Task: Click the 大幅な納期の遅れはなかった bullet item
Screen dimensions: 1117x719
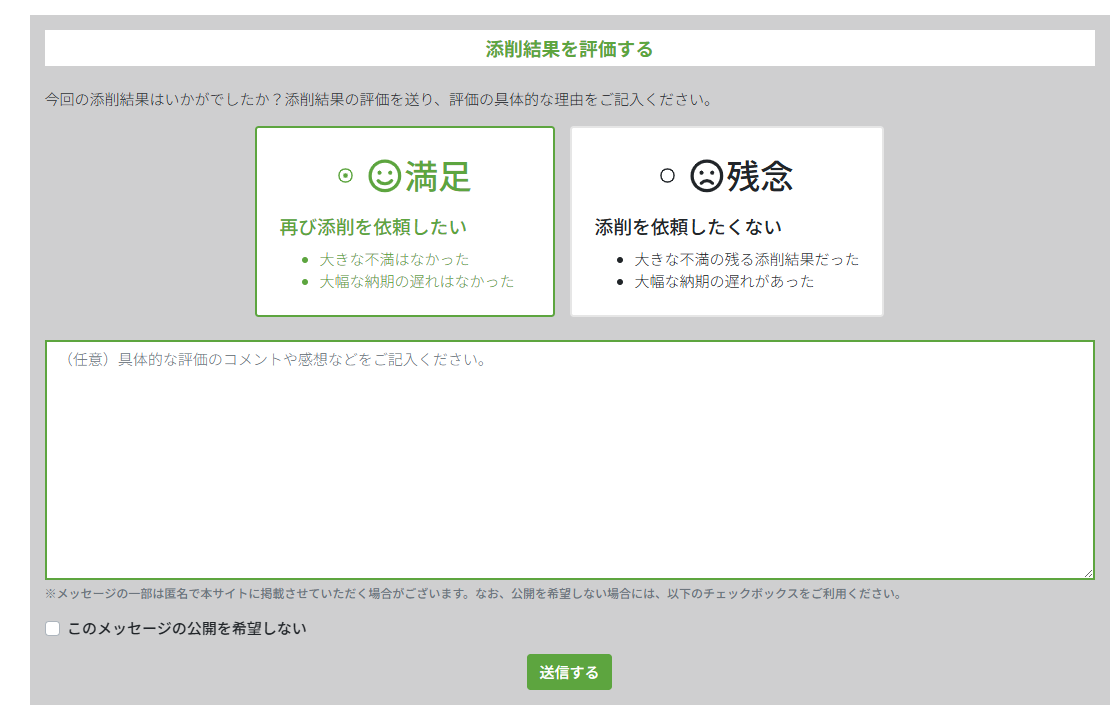Action: [x=416, y=281]
